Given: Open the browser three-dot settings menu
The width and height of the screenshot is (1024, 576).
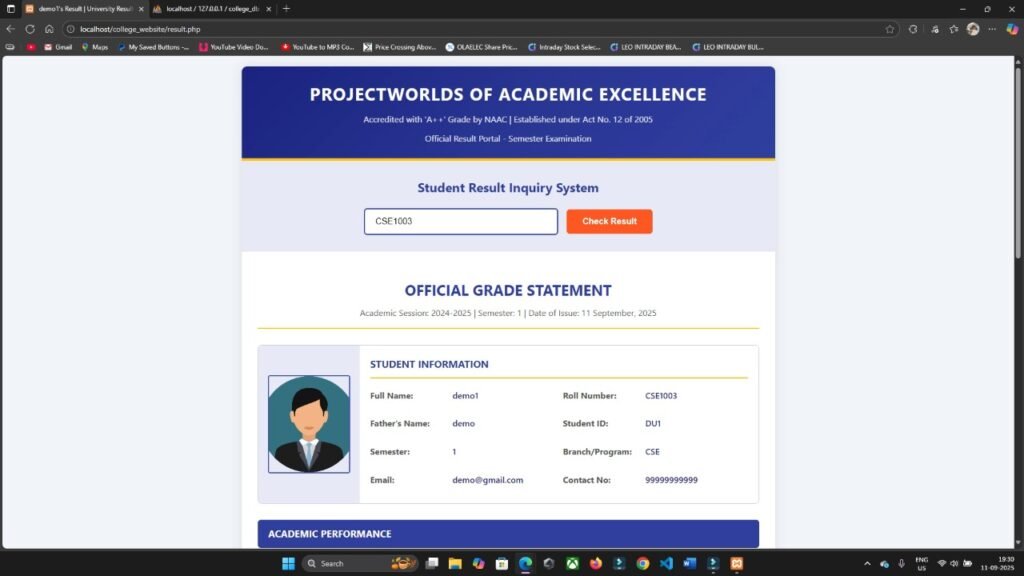Looking at the screenshot, I should coord(992,29).
